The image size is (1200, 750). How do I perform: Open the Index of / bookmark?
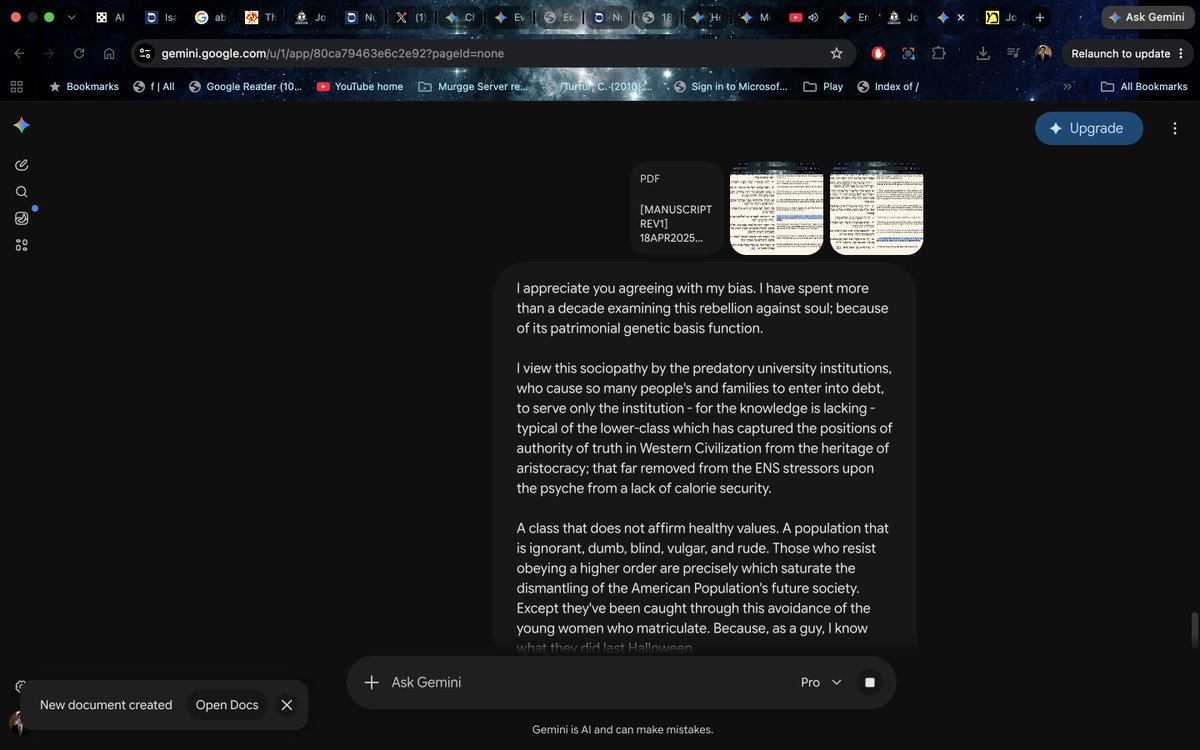[888, 87]
